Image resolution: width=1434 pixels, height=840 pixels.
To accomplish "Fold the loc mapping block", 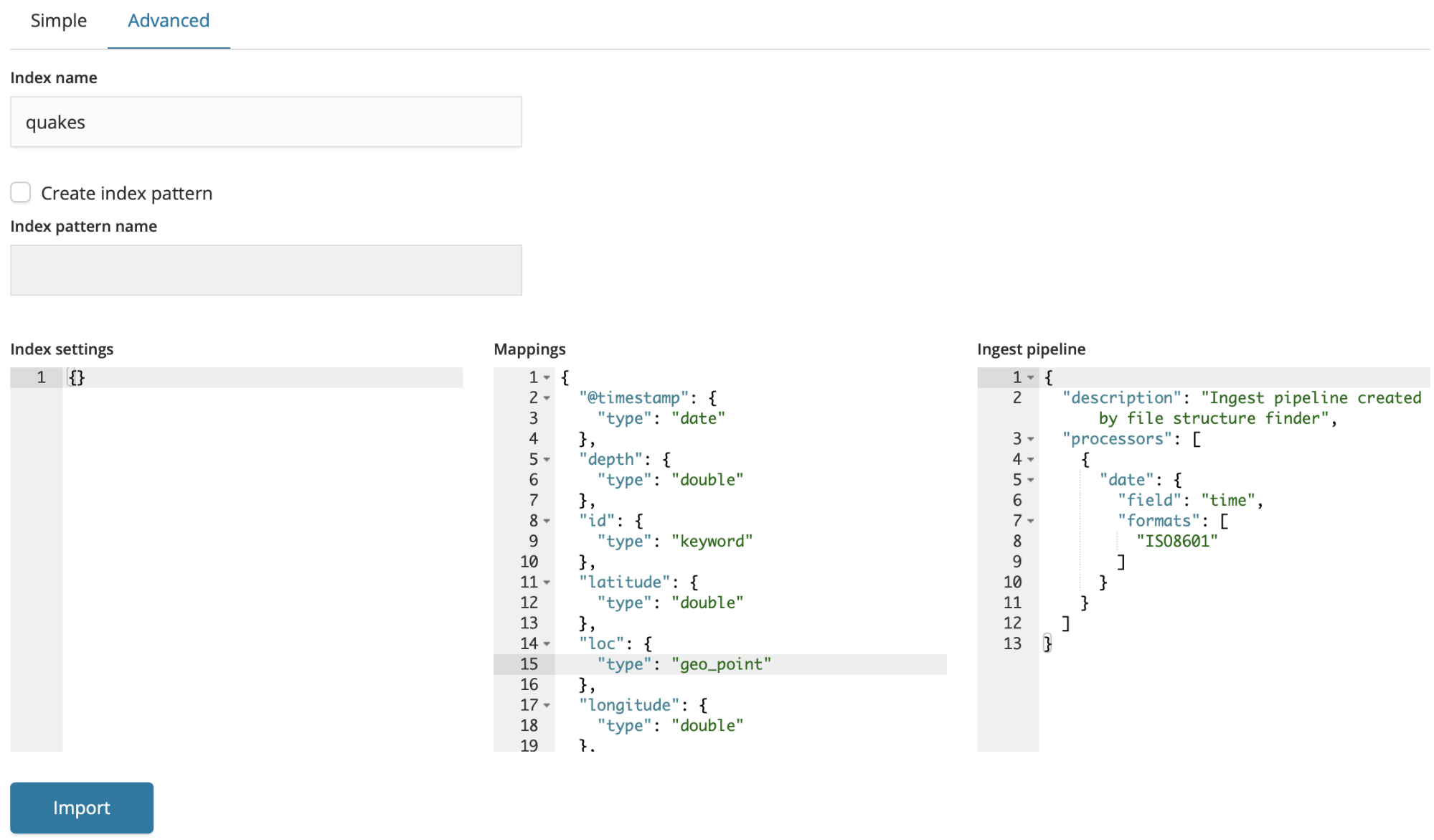I will (547, 644).
